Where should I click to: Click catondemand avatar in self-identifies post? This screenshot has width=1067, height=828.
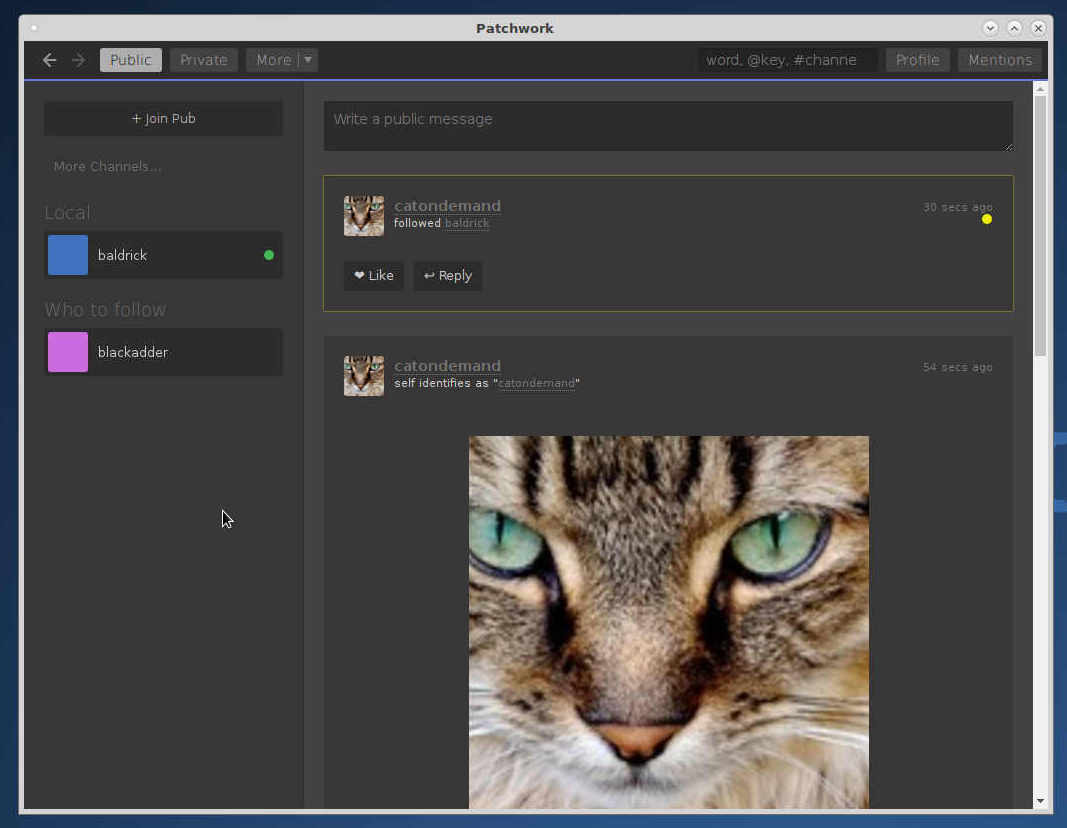tap(364, 376)
